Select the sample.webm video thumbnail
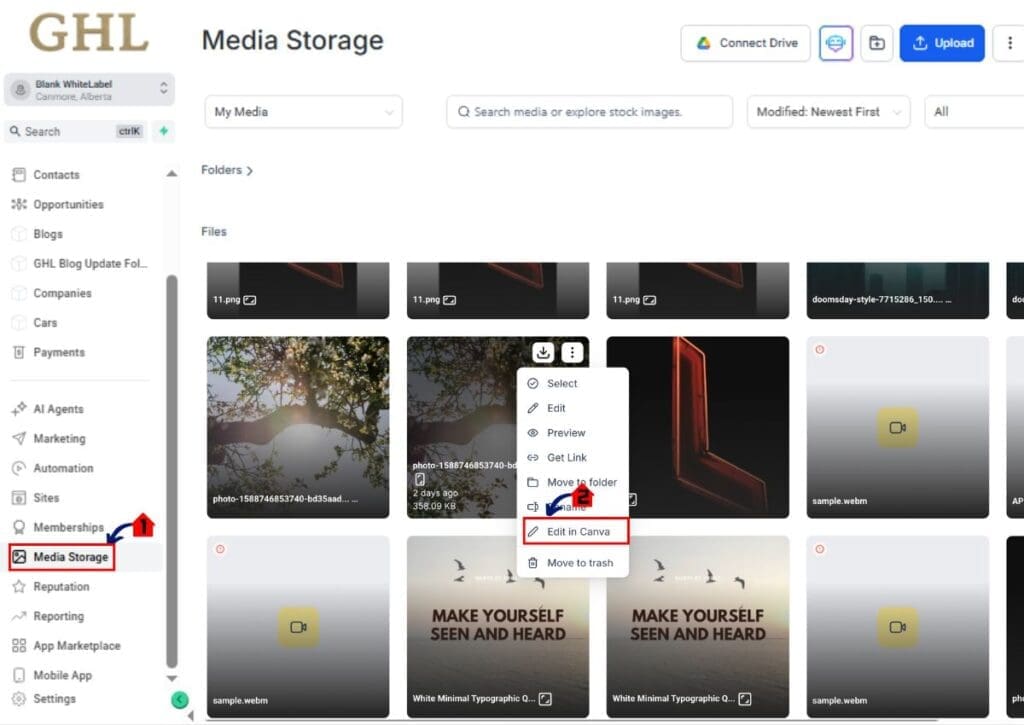The image size is (1024, 725). tap(897, 427)
